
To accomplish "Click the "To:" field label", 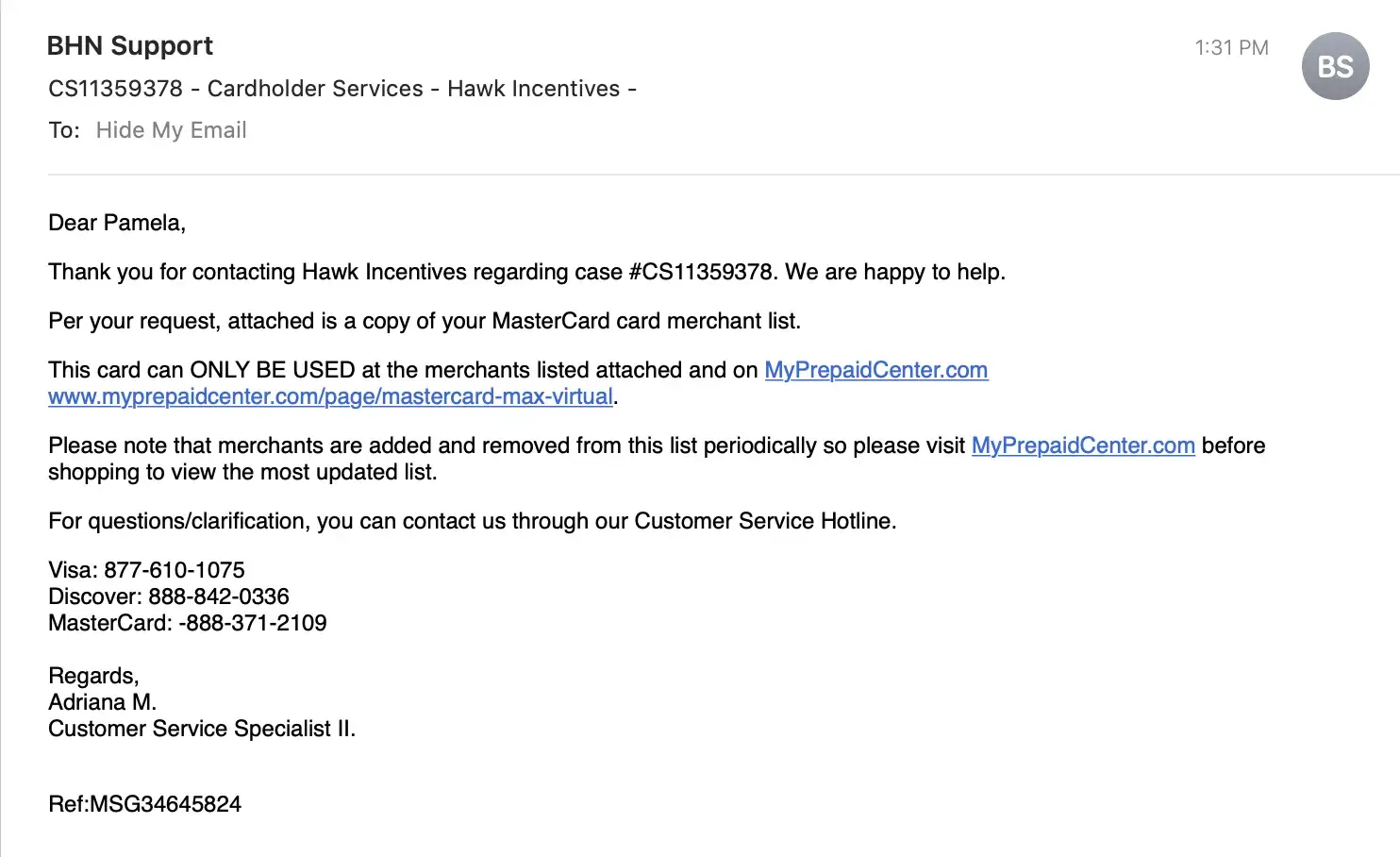I will pyautogui.click(x=64, y=130).
